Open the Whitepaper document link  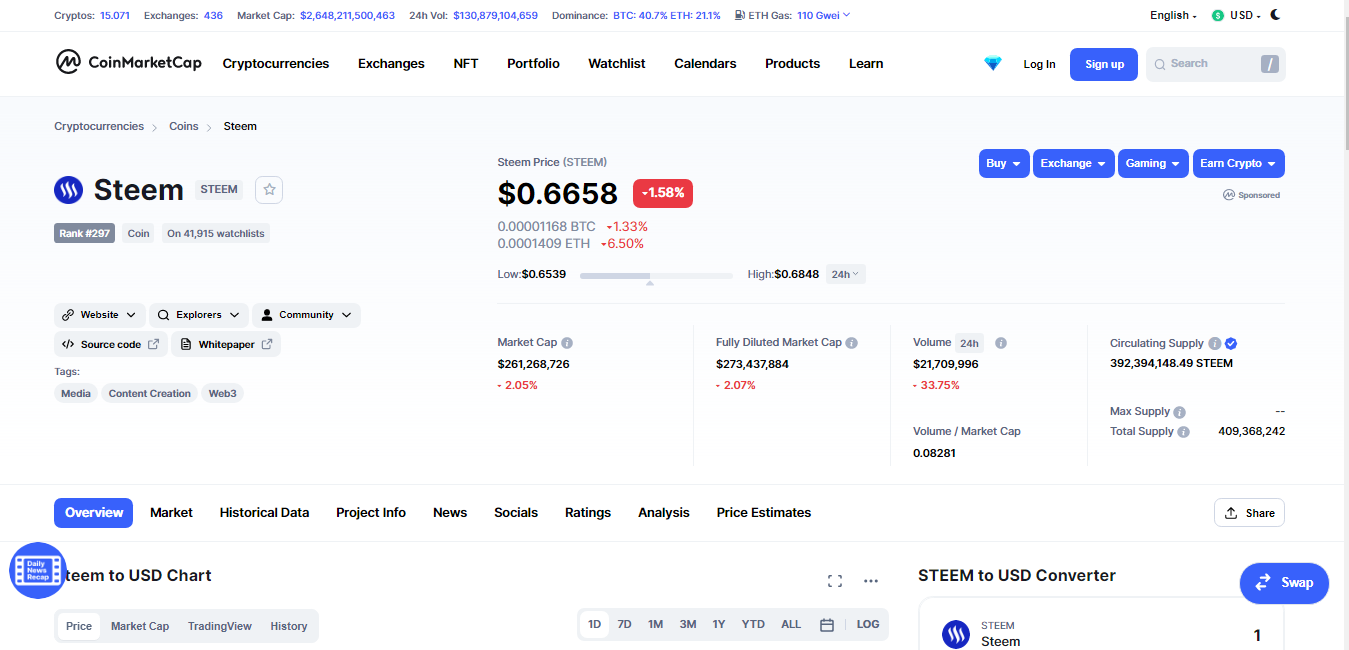tap(226, 344)
